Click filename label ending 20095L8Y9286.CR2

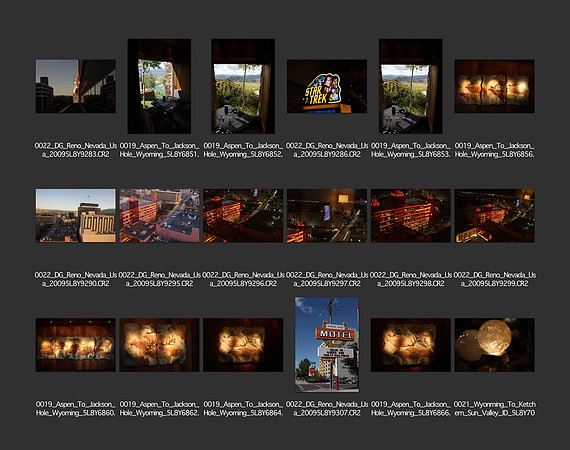(x=327, y=150)
